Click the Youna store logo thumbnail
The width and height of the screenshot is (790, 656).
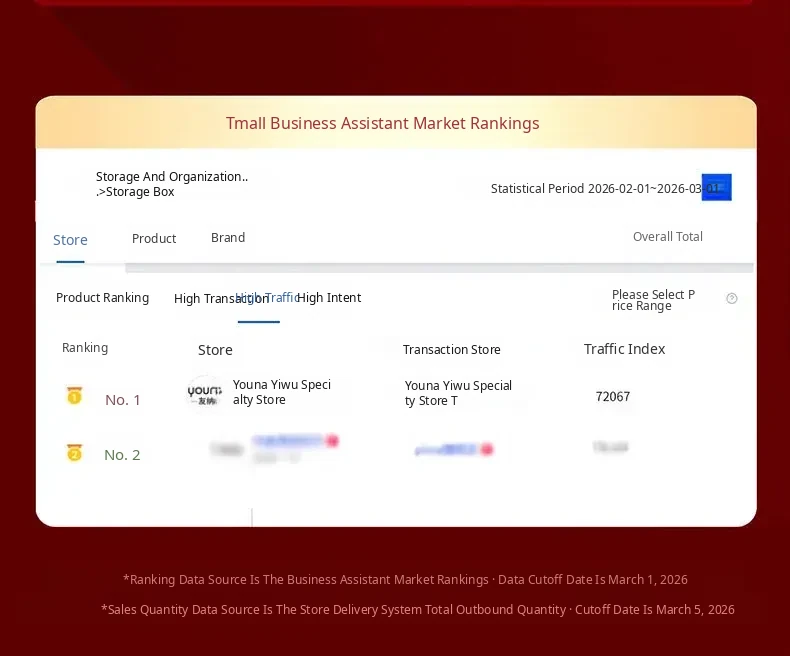point(205,393)
